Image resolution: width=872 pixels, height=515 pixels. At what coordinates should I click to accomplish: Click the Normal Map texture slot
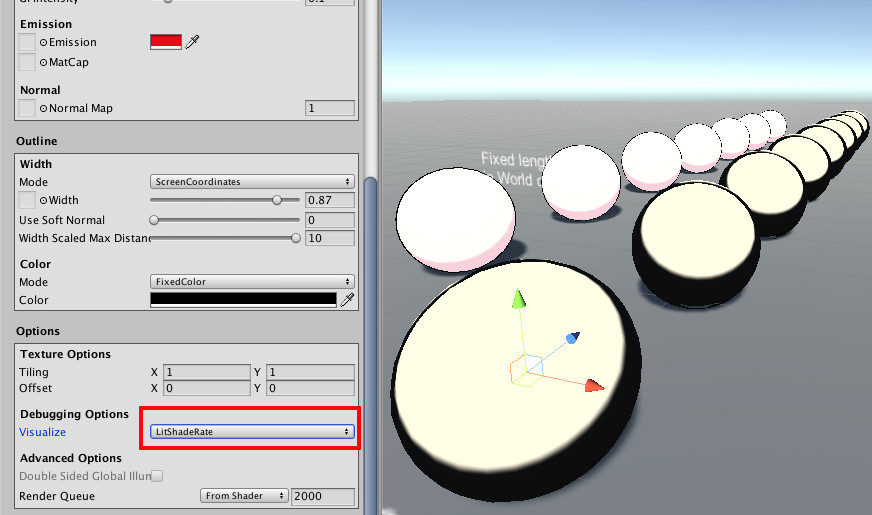point(27,108)
